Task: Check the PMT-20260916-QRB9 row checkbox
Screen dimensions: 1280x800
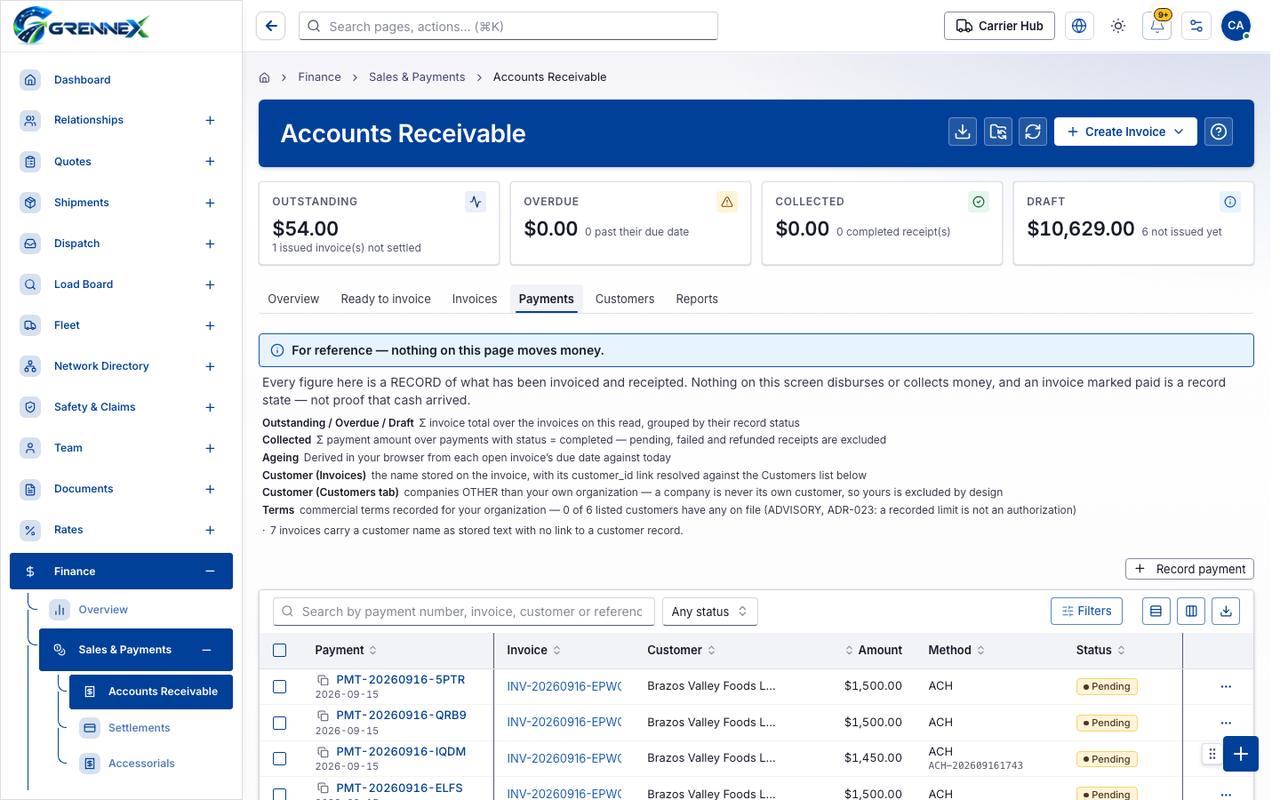Action: [x=280, y=723]
